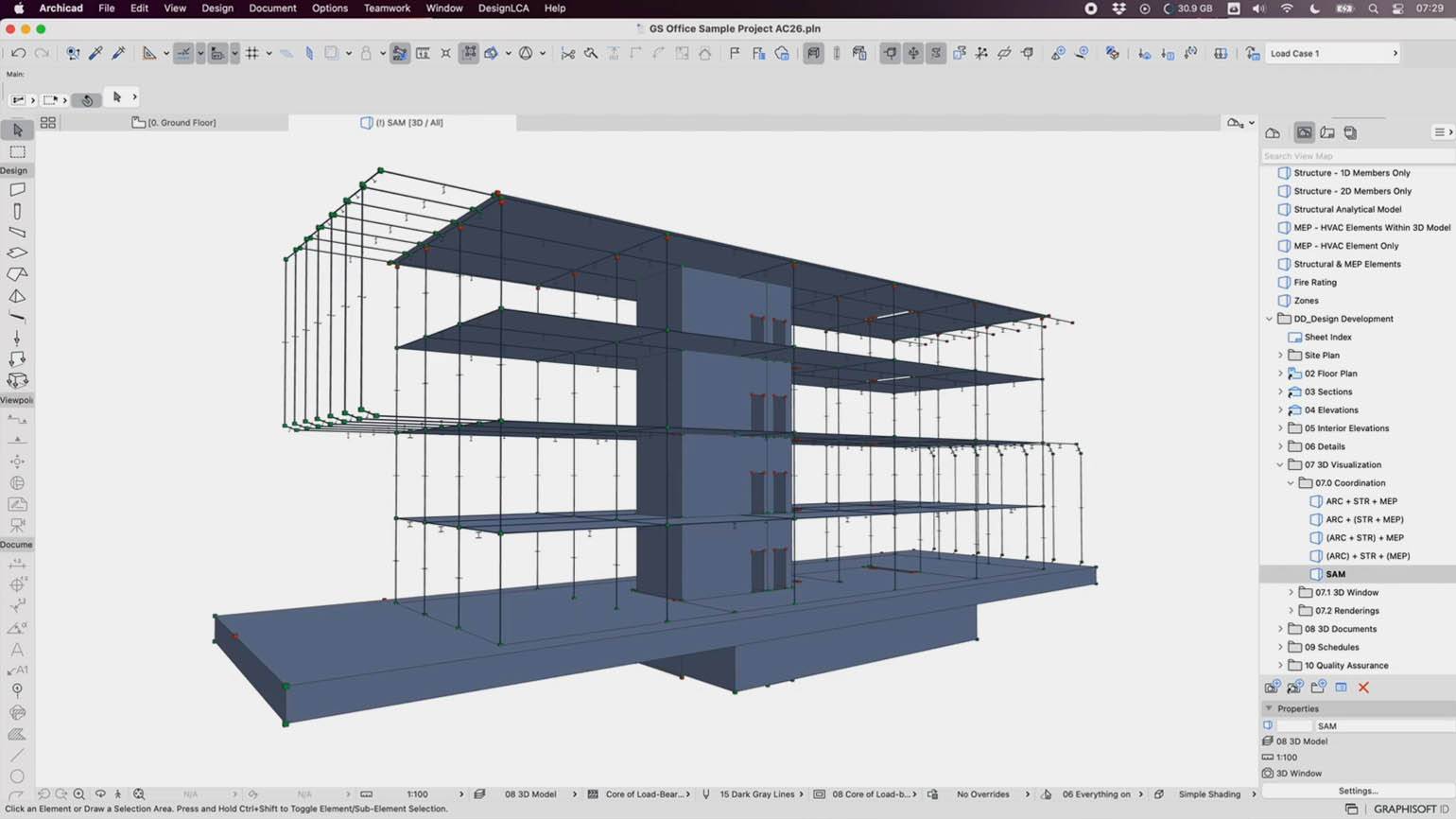Open the Simple Shading 3D style selector
Viewport: 1456px width, 819px height.
point(1209,794)
